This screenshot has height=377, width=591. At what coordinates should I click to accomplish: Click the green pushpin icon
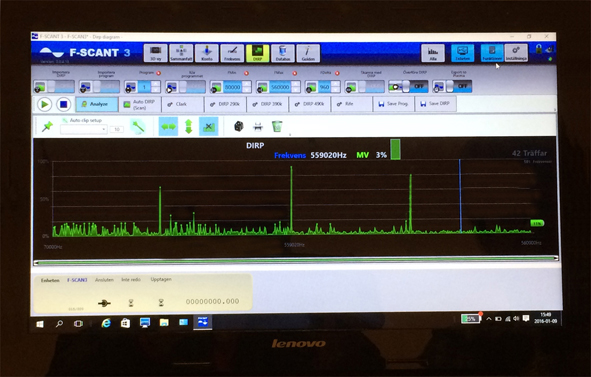pyautogui.click(x=47, y=127)
